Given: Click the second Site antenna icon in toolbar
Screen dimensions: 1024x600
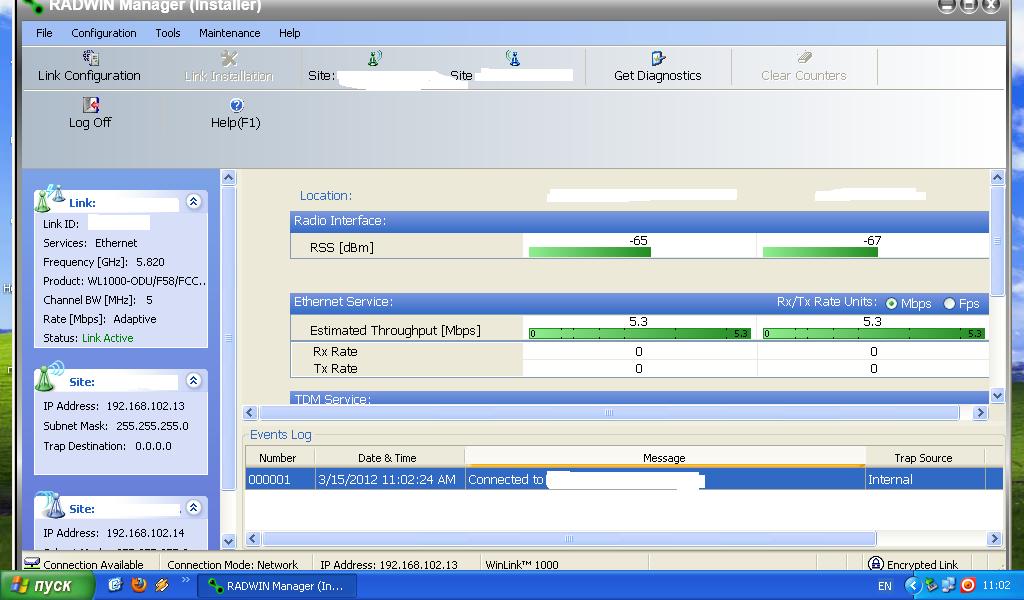Looking at the screenshot, I should coord(513,59).
